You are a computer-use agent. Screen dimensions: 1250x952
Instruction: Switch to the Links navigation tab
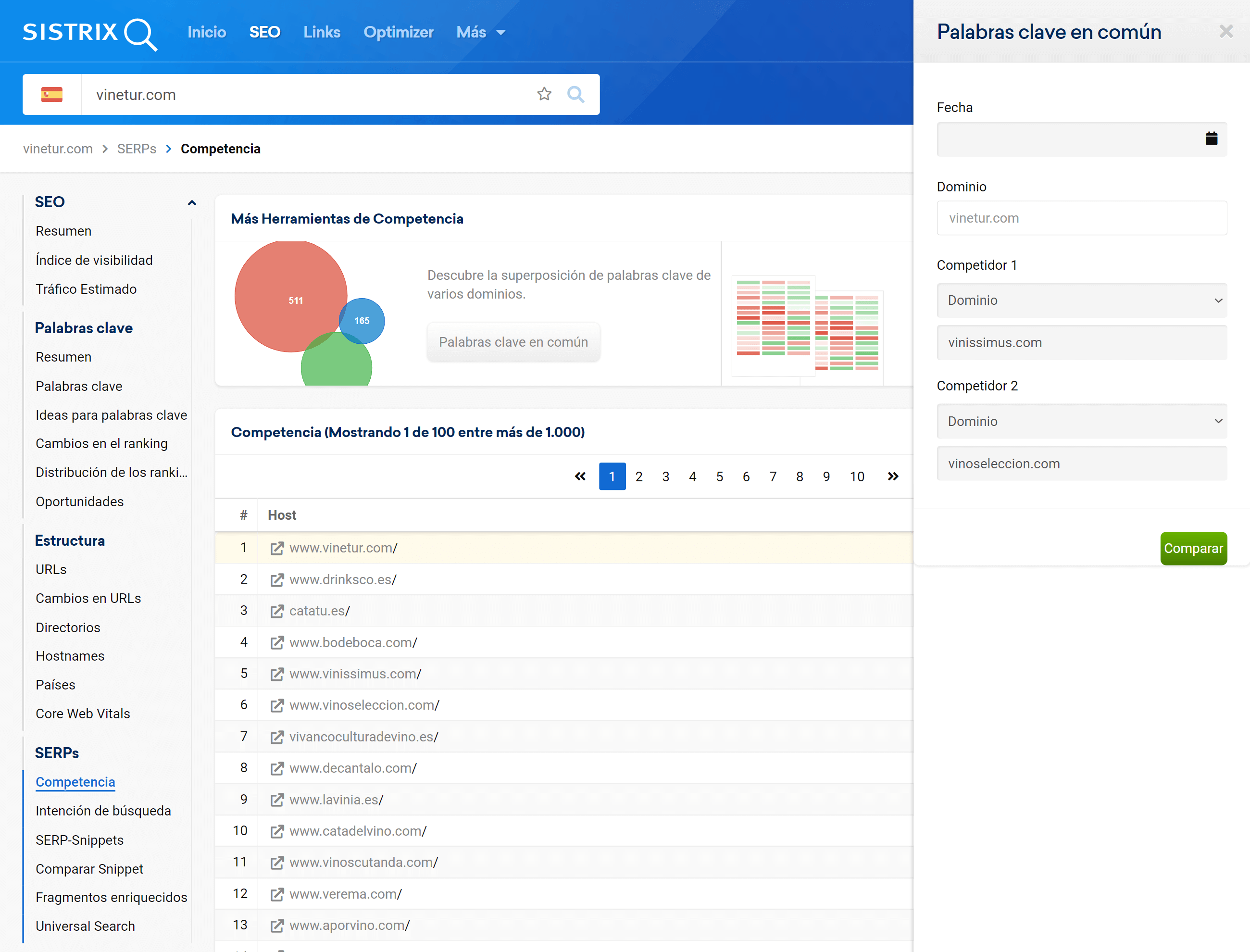[x=321, y=32]
